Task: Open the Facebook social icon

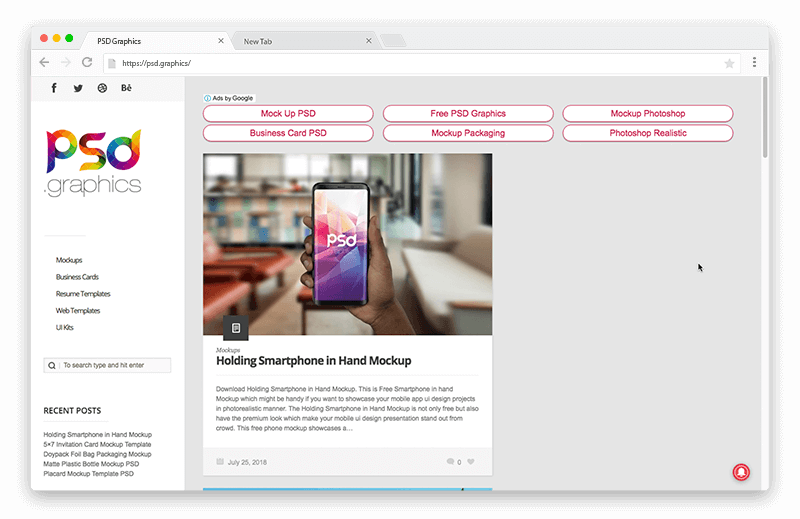Action: click(x=54, y=88)
